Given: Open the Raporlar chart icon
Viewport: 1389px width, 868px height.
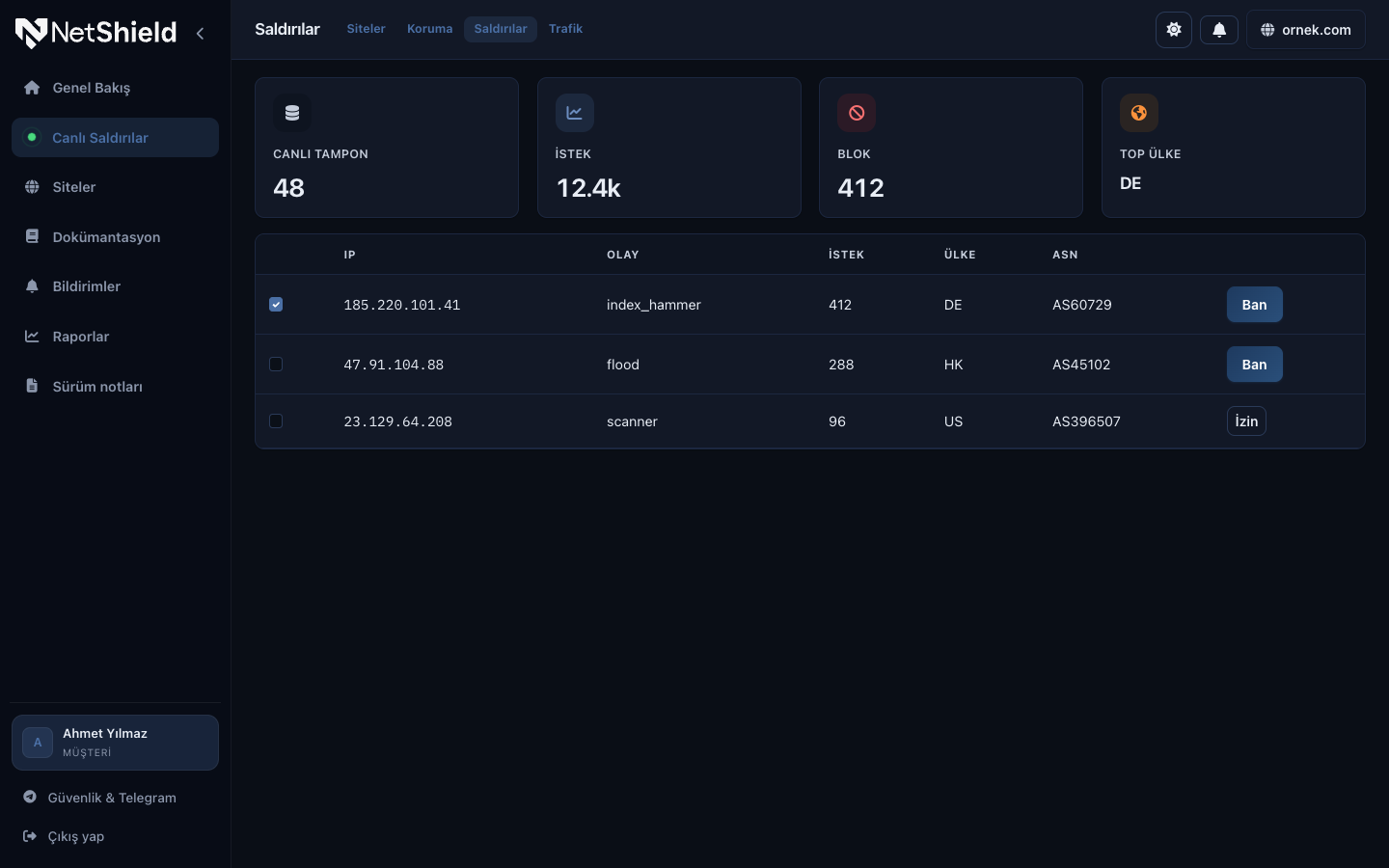Looking at the screenshot, I should point(32,337).
